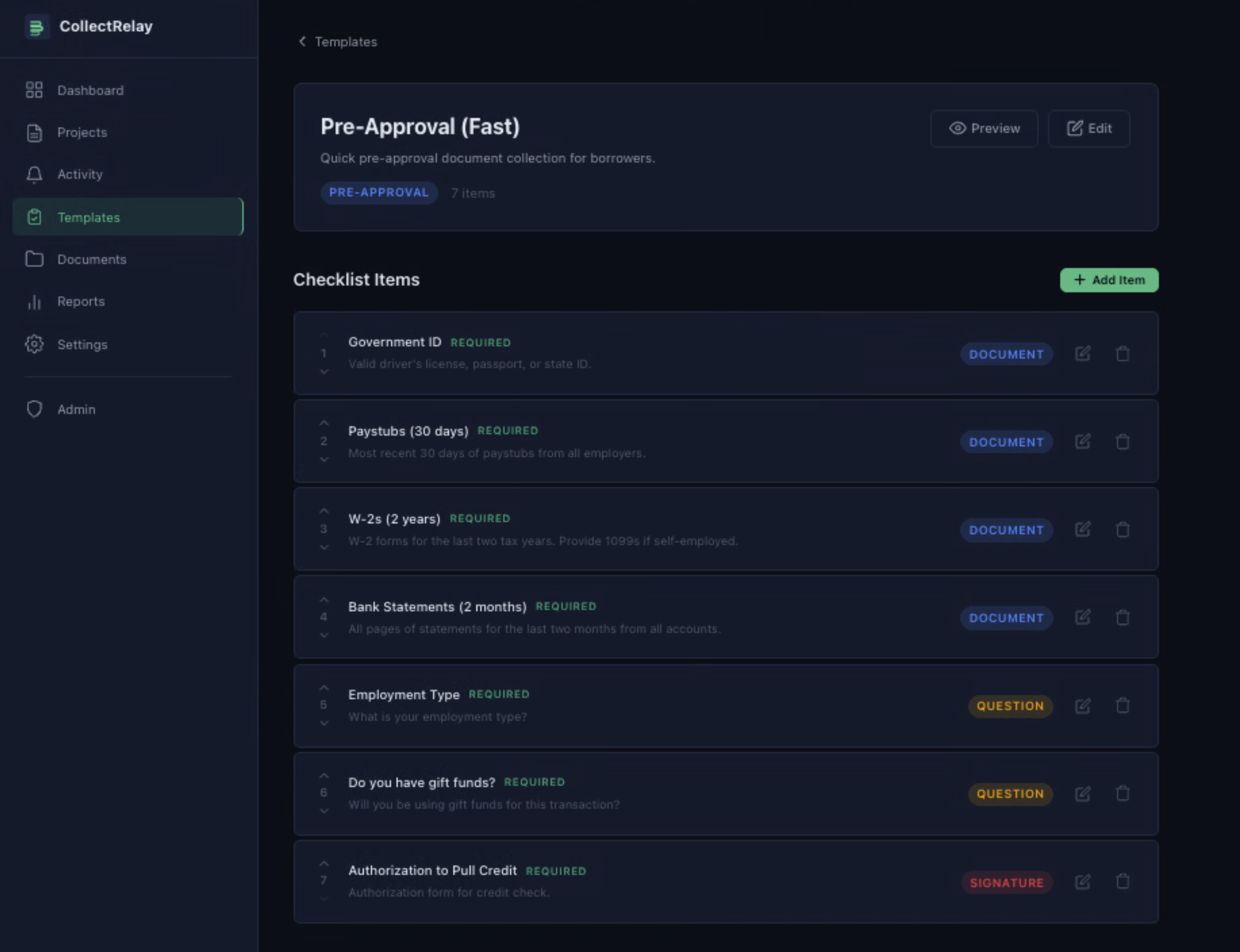
Task: Open the Preview of this template
Action: tap(984, 129)
